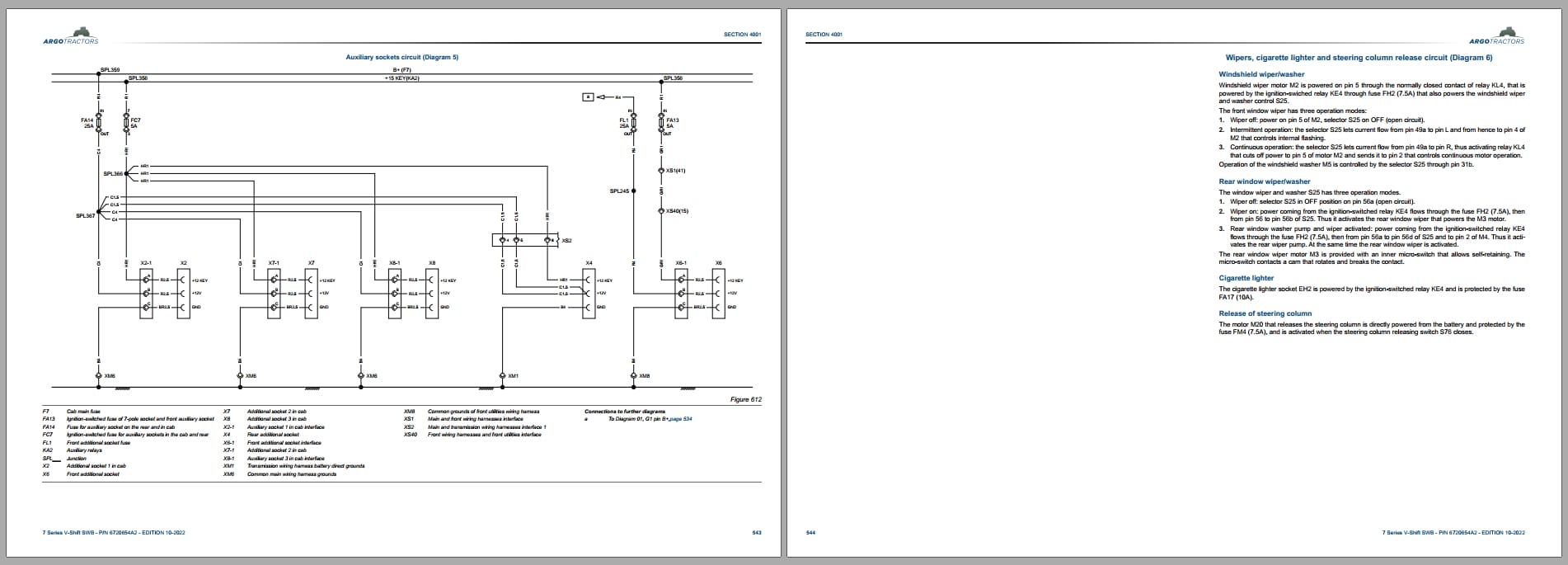Screen dimensions: 1568x565
Task: Click the 'Auxiliary sockets circuit (Diagram 5)' title
Action: click(401, 57)
